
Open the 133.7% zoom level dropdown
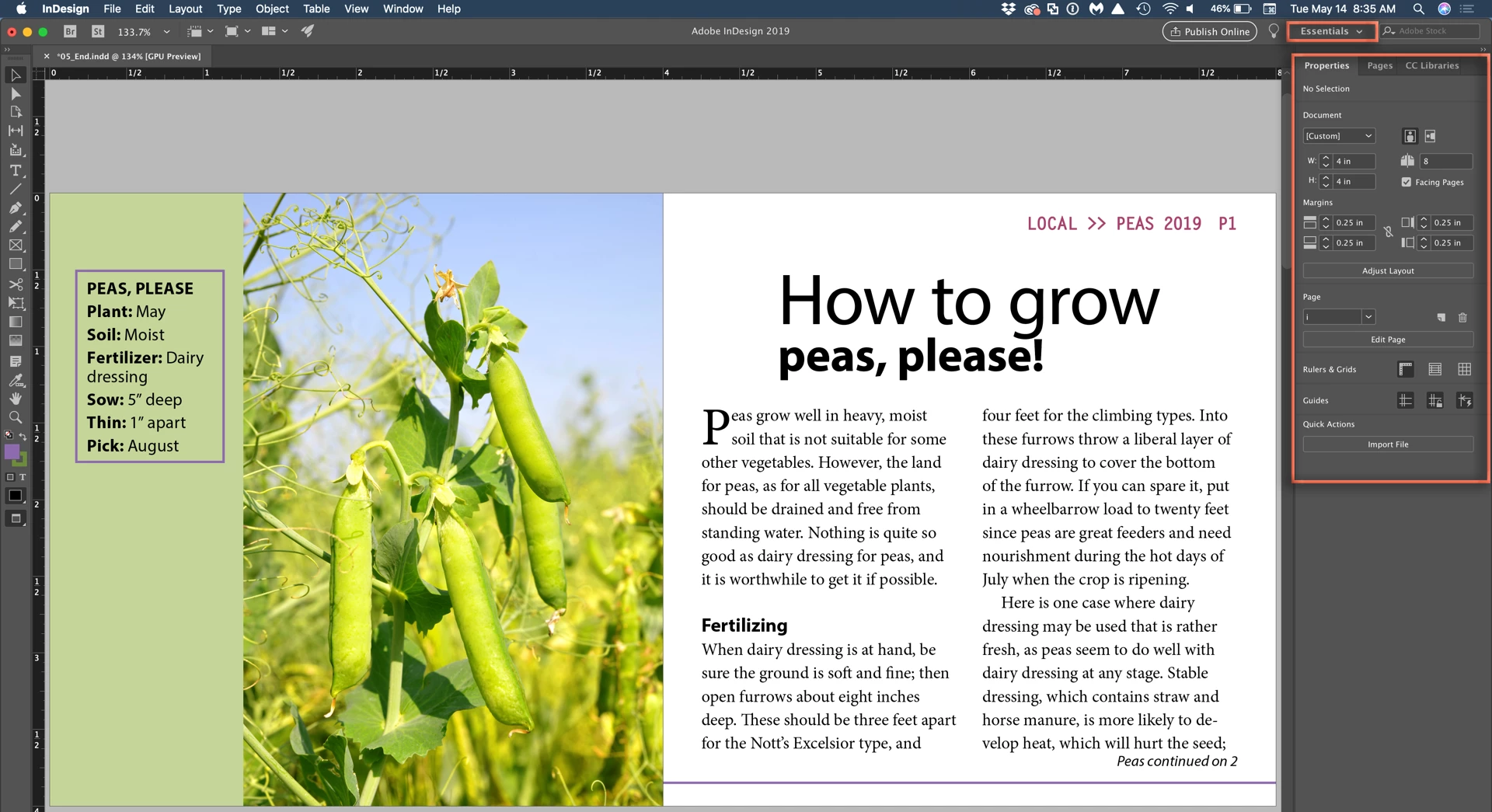tap(166, 32)
